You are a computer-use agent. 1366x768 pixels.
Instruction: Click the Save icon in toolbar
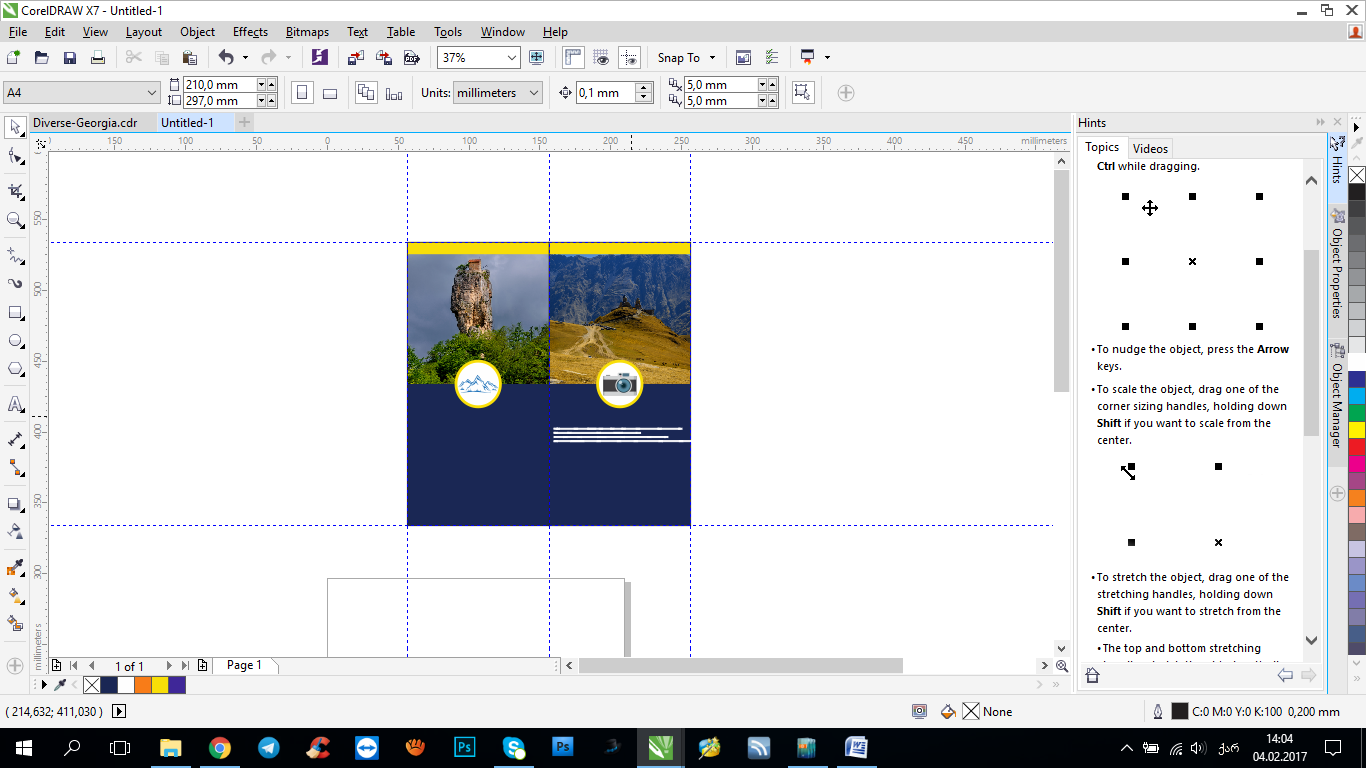70,57
